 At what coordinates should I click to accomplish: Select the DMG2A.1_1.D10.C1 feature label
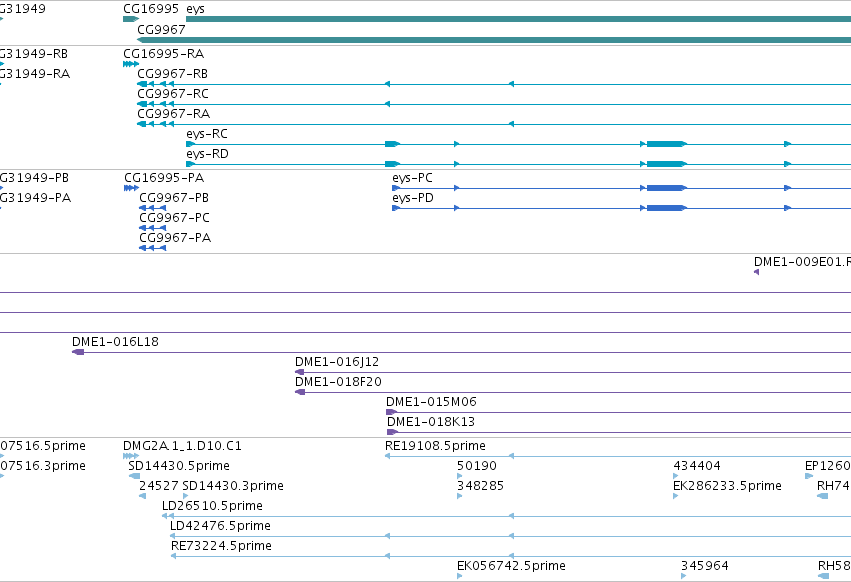click(x=182, y=446)
